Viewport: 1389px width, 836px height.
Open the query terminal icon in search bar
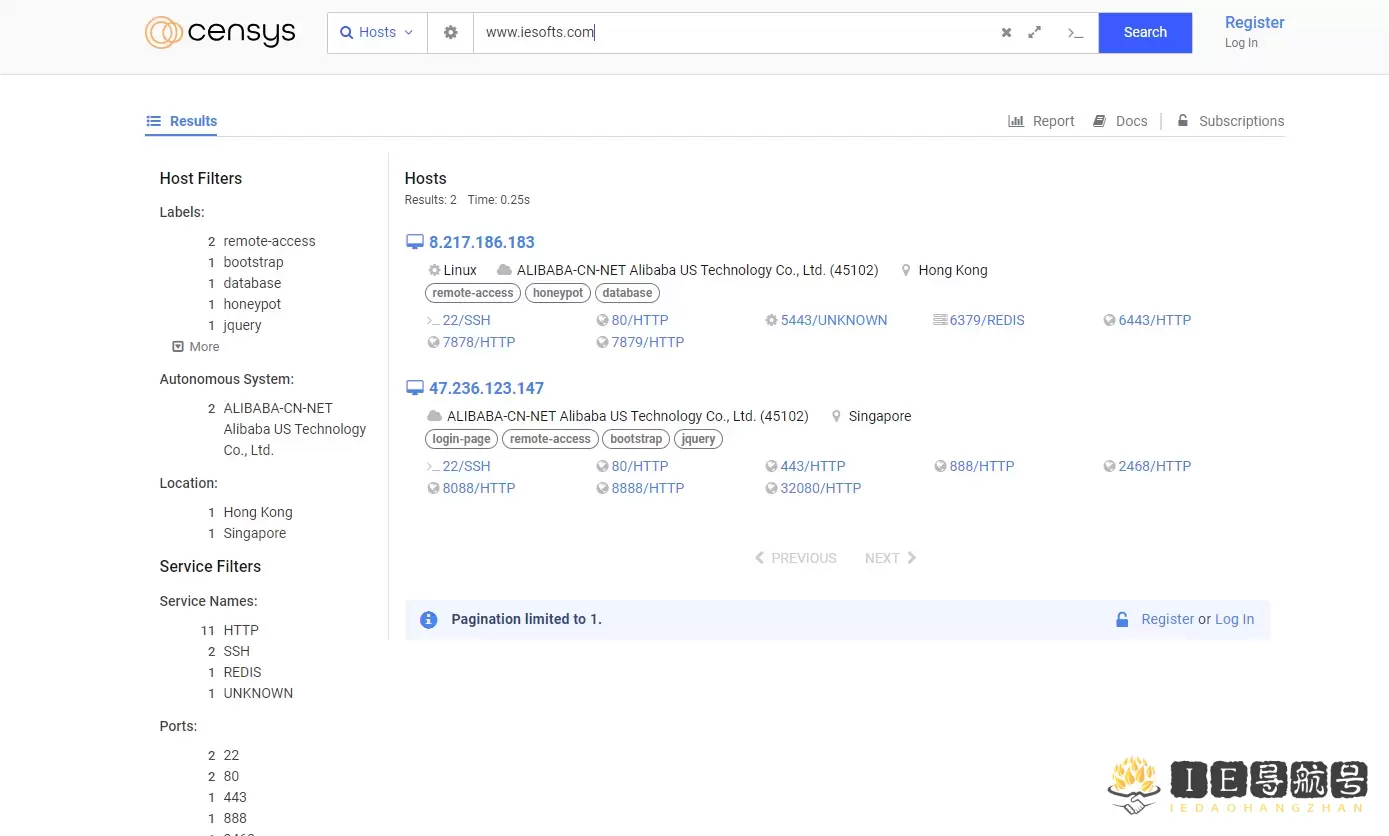point(1075,33)
